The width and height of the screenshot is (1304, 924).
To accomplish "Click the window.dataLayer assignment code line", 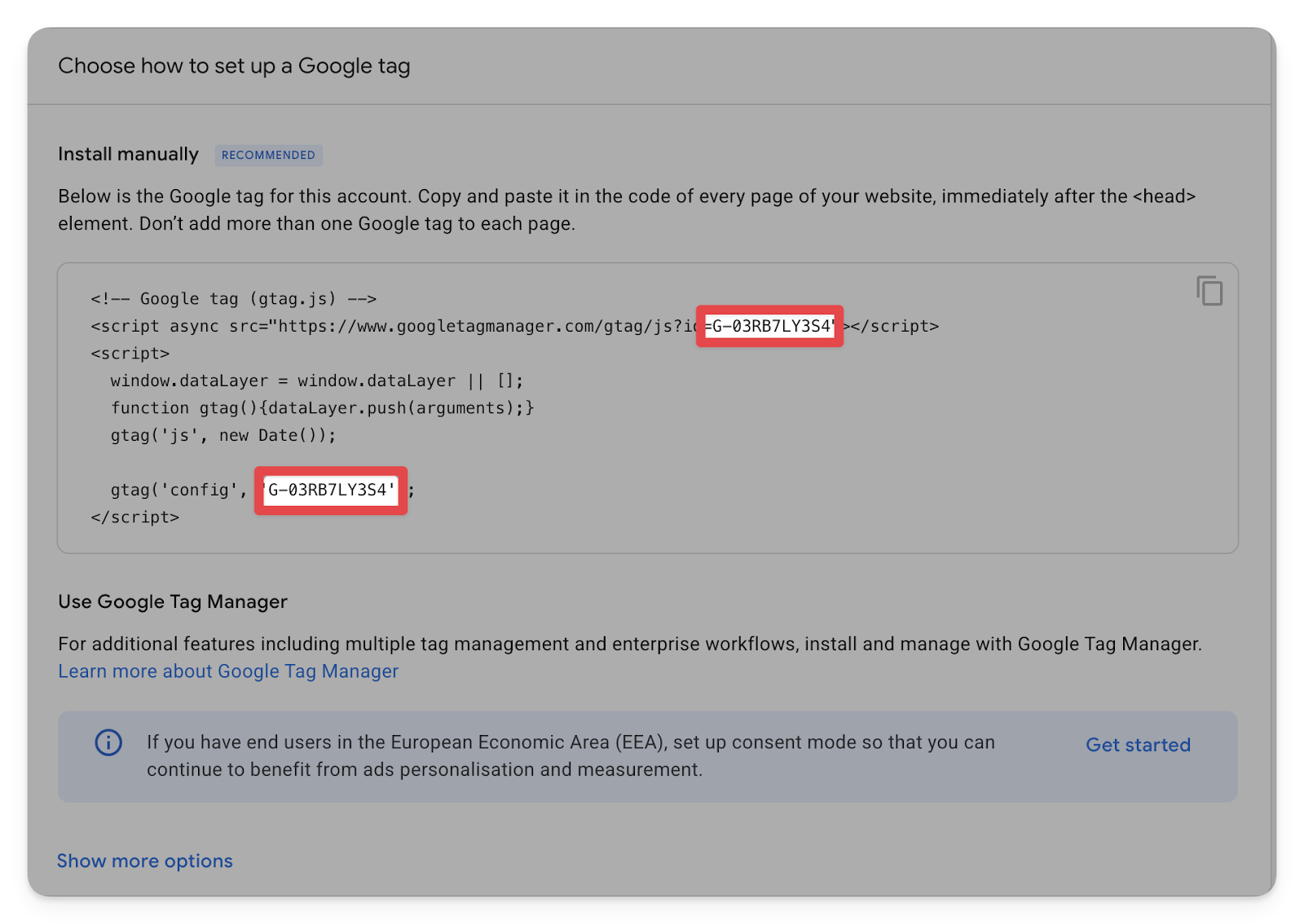I will pos(316,381).
